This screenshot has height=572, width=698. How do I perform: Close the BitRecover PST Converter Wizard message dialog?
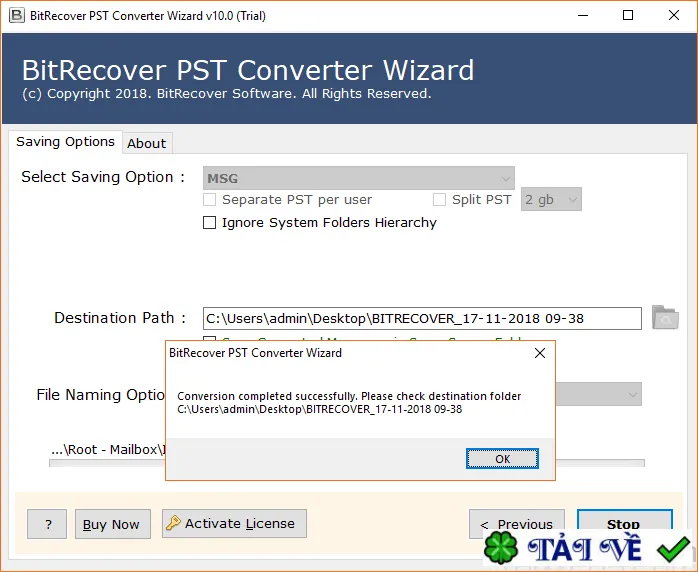540,353
